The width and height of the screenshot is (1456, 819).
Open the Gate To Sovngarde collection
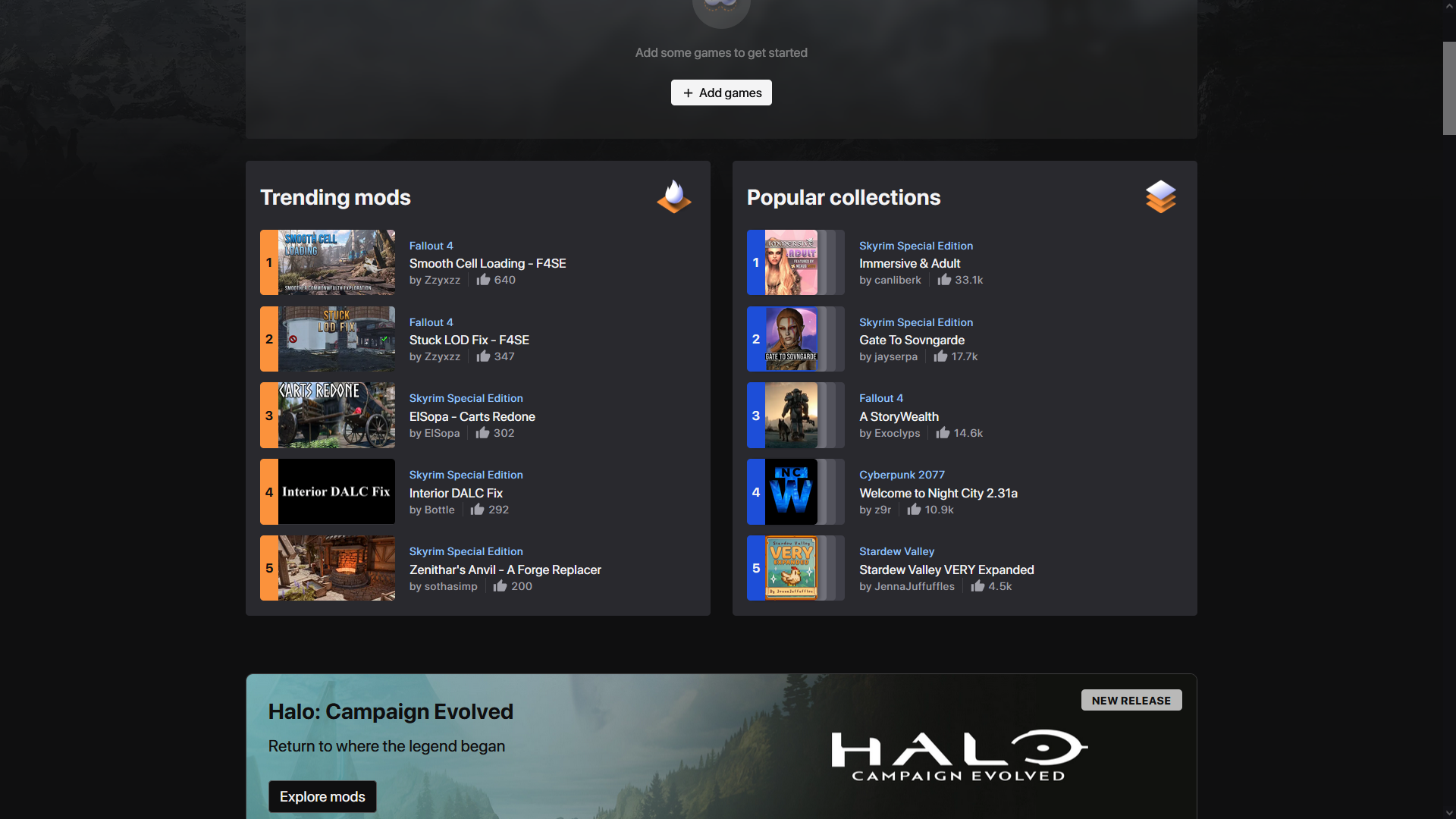tap(912, 340)
